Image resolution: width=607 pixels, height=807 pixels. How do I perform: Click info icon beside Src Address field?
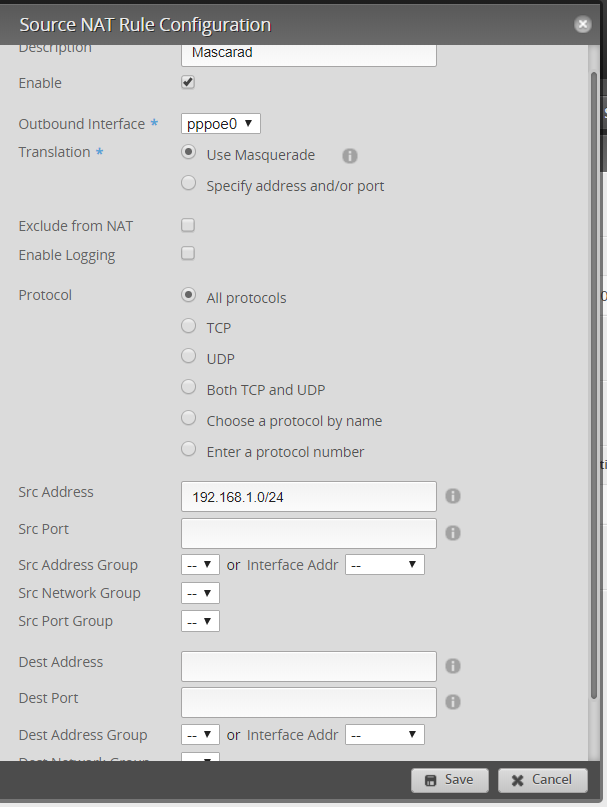pyautogui.click(x=453, y=496)
